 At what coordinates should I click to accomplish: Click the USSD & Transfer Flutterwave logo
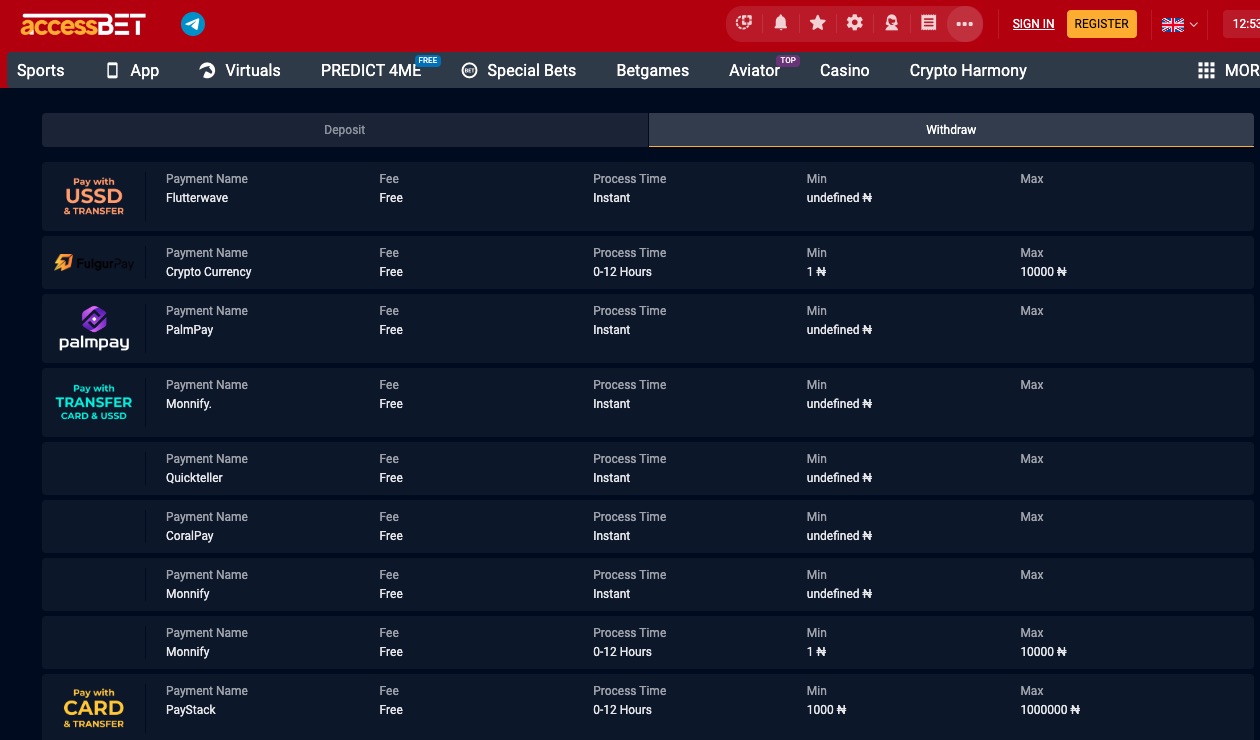tap(94, 196)
